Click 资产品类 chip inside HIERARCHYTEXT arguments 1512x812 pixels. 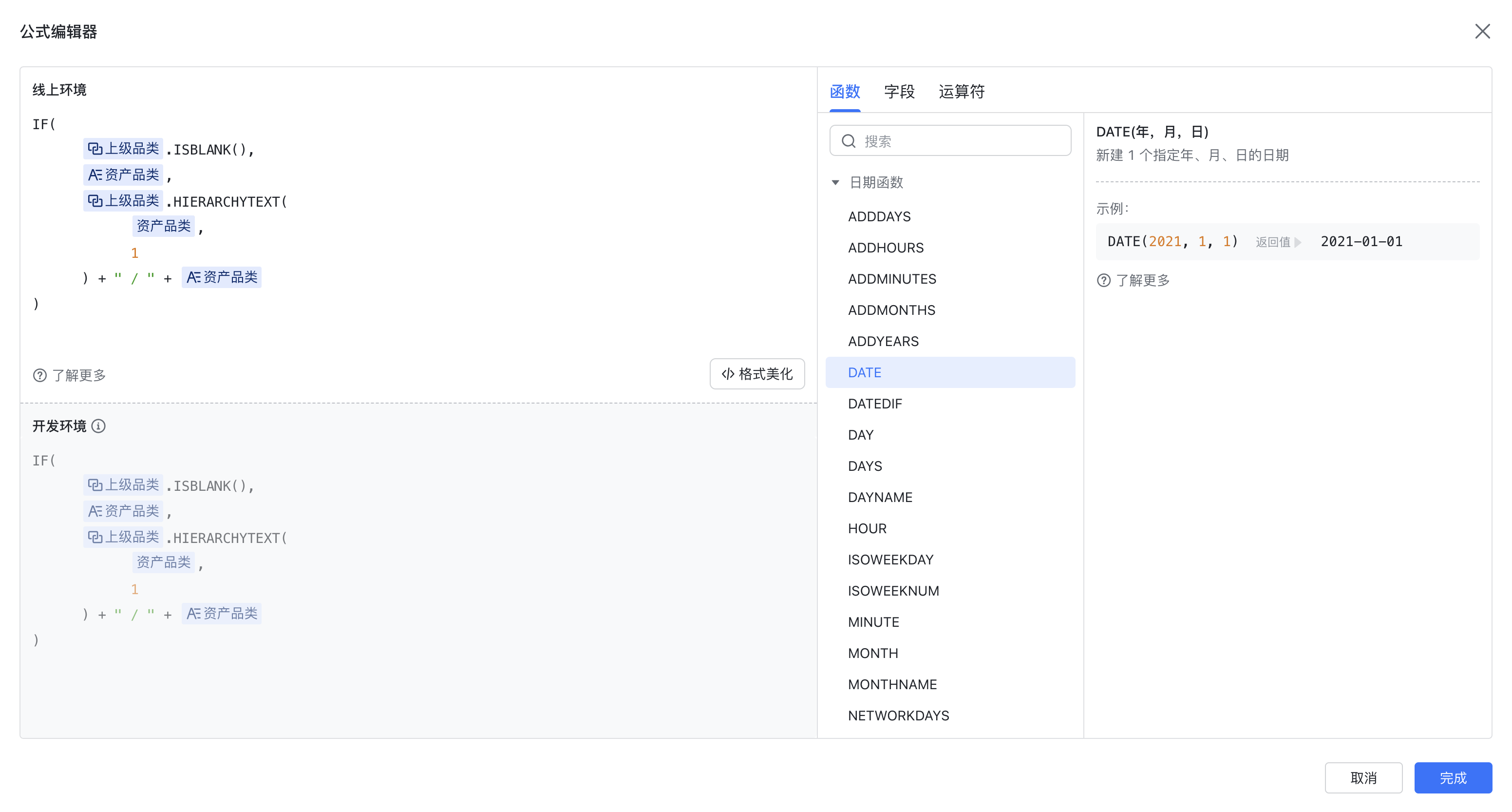pyautogui.click(x=164, y=226)
